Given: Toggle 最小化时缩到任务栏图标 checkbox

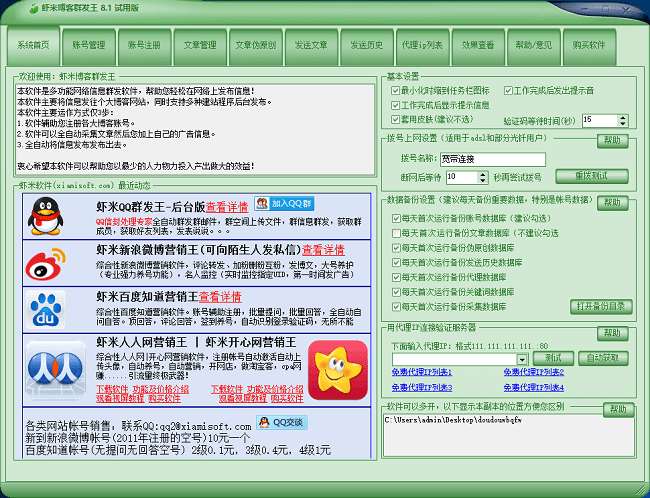Looking at the screenshot, I should [x=395, y=90].
